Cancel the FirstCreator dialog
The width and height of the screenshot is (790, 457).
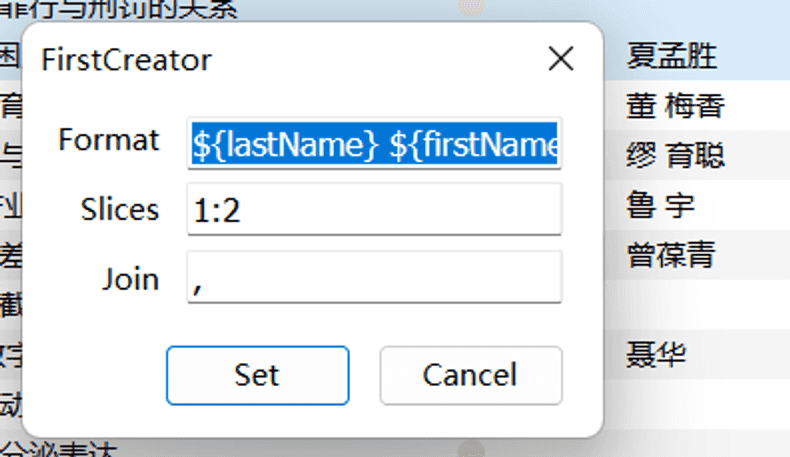tap(470, 375)
